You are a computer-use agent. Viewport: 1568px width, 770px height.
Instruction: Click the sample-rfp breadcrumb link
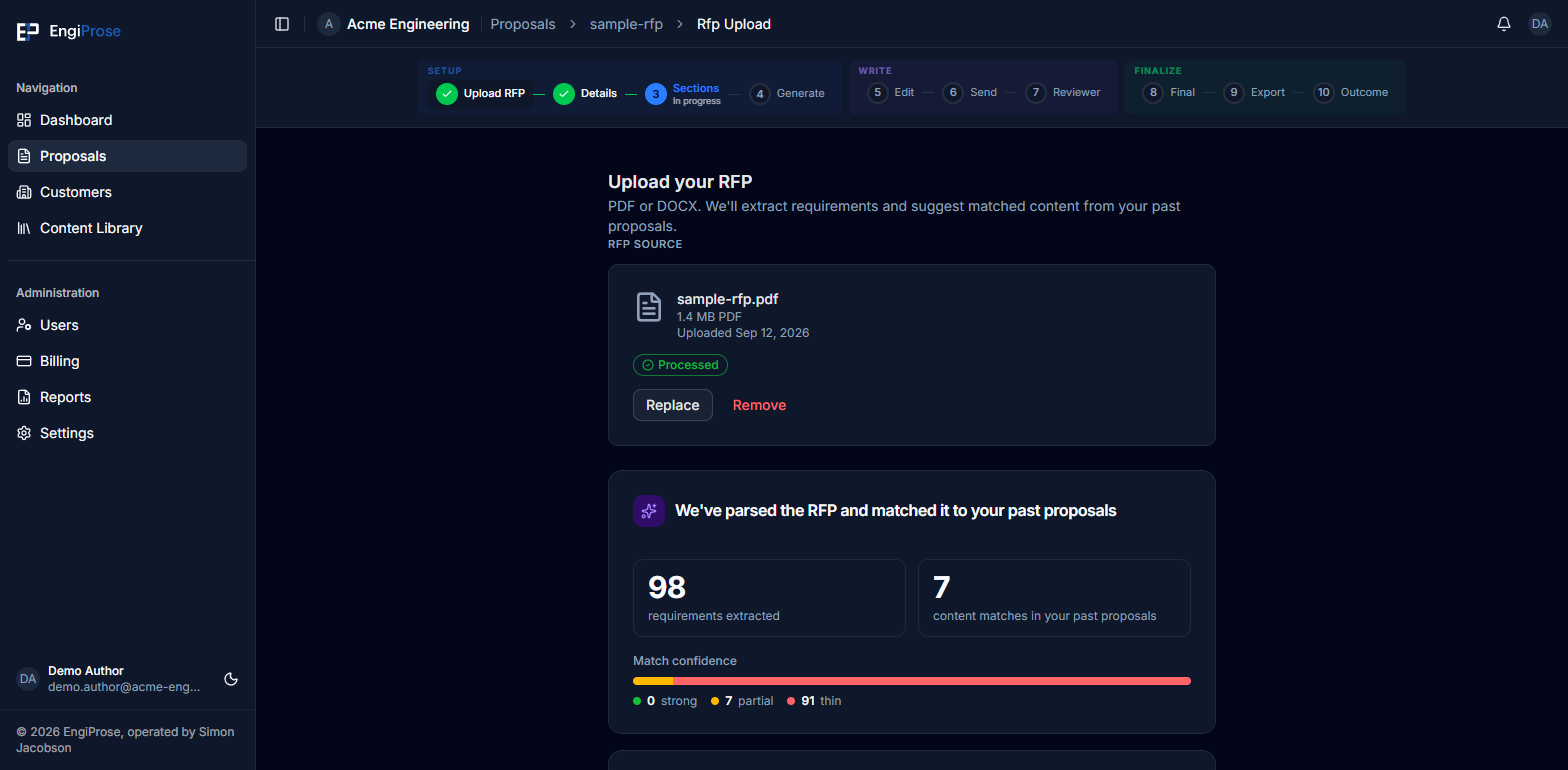(x=626, y=24)
